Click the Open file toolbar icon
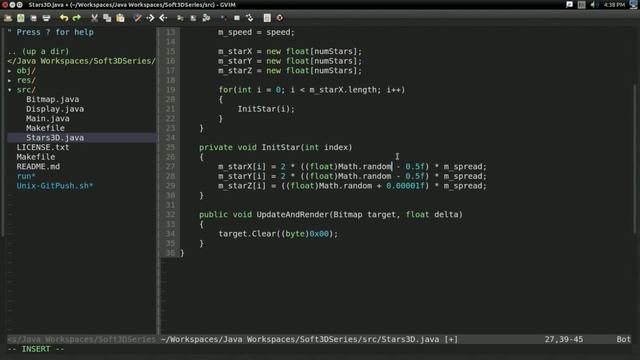Viewport: 640px width, 360px height. (x=8, y=18)
